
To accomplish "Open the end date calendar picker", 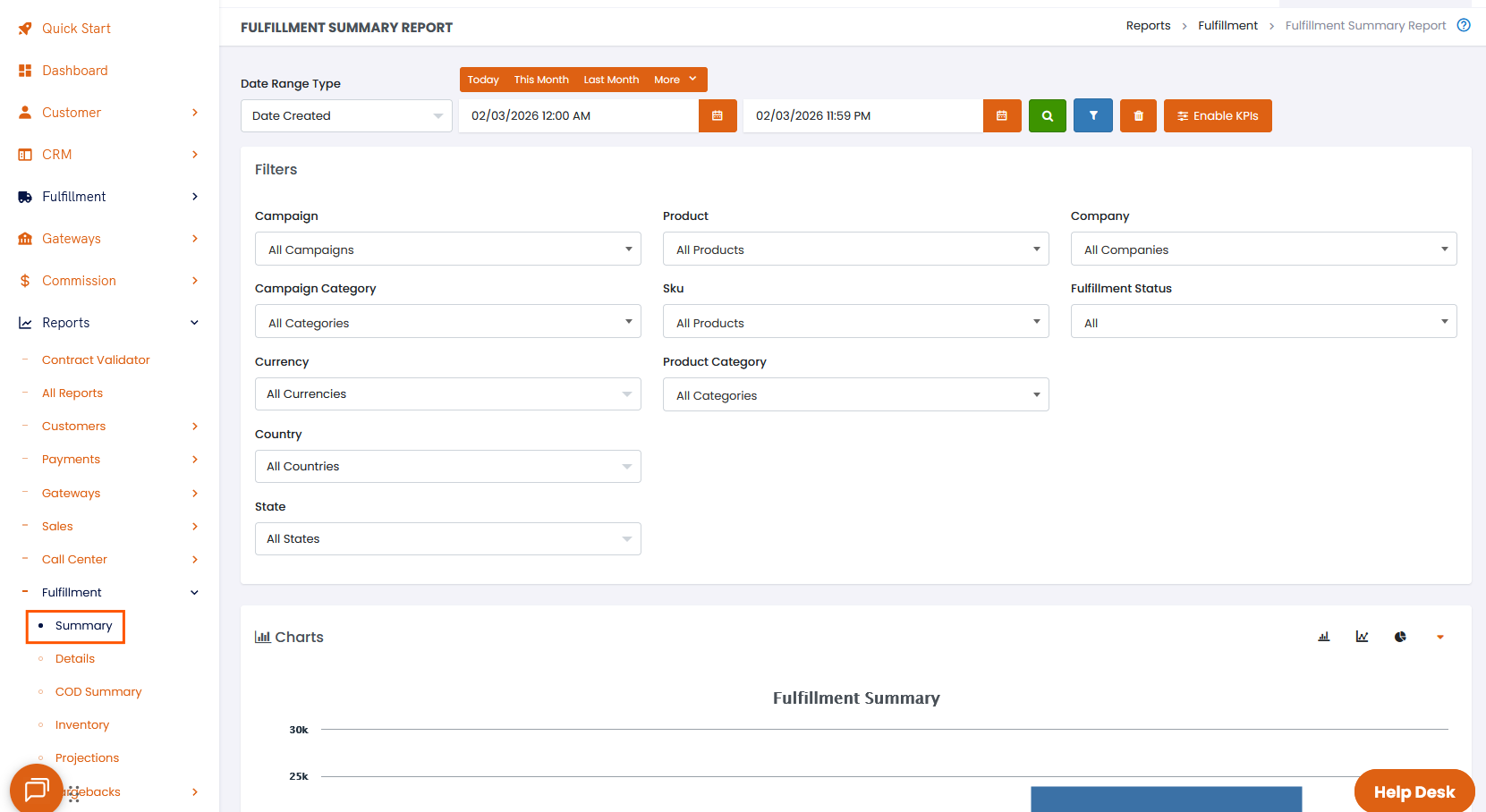I will 1001,116.
